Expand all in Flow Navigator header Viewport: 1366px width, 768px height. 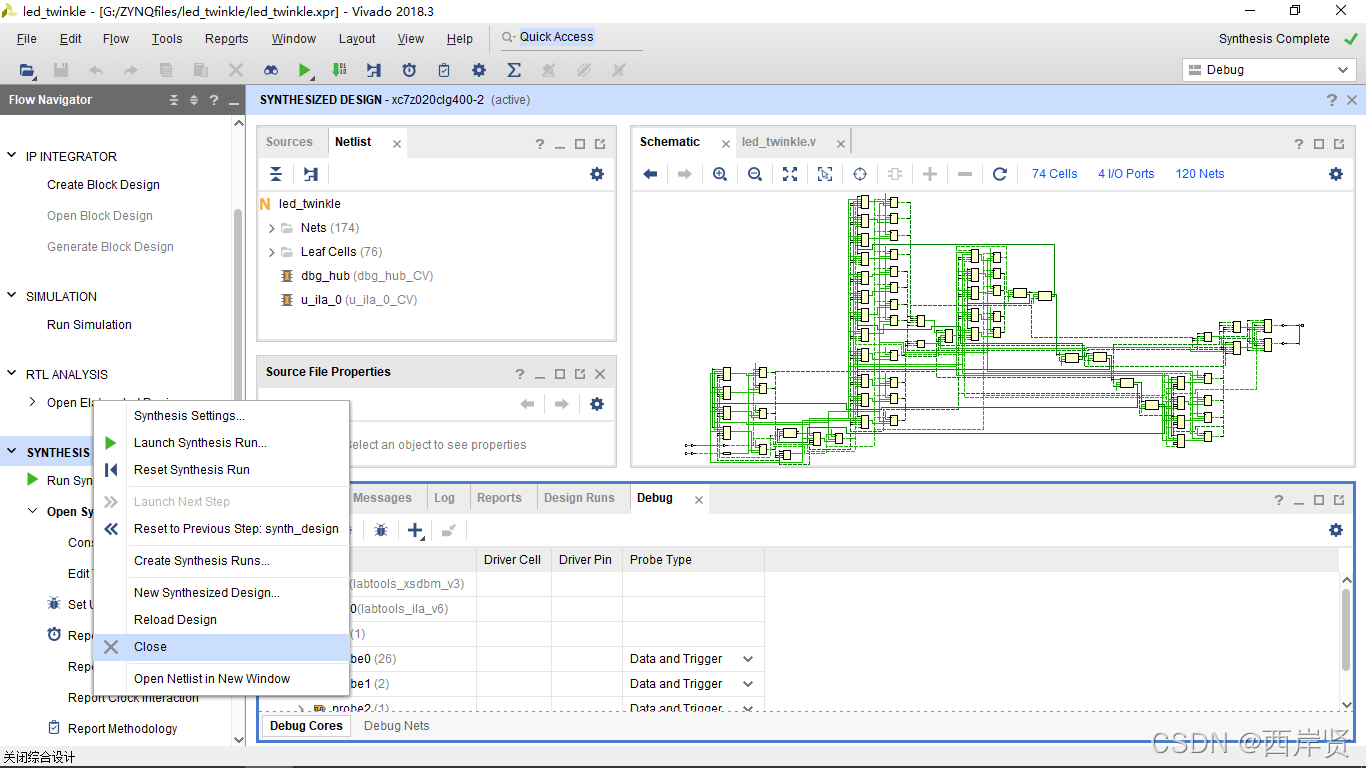[x=194, y=100]
